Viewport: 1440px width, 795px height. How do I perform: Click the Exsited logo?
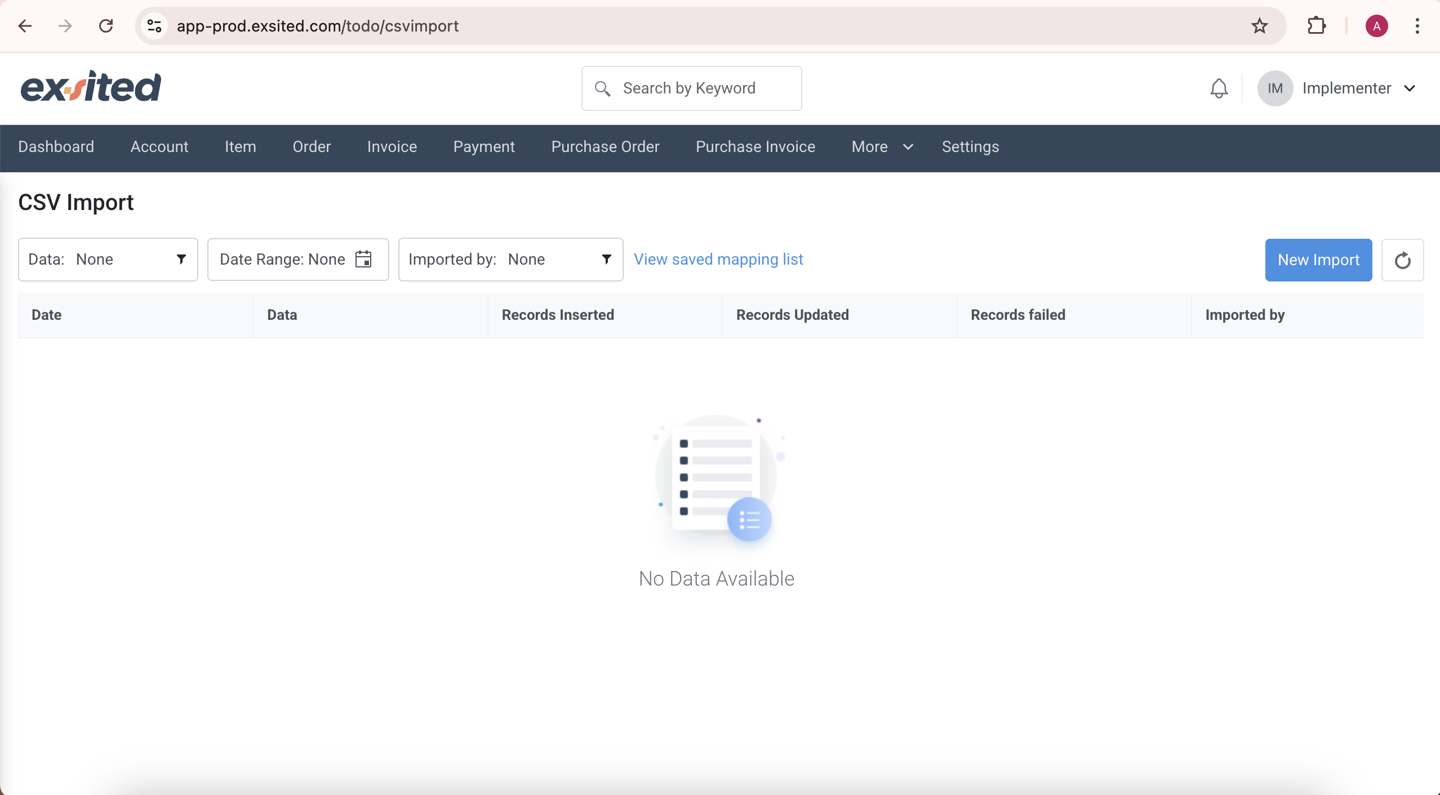(91, 87)
